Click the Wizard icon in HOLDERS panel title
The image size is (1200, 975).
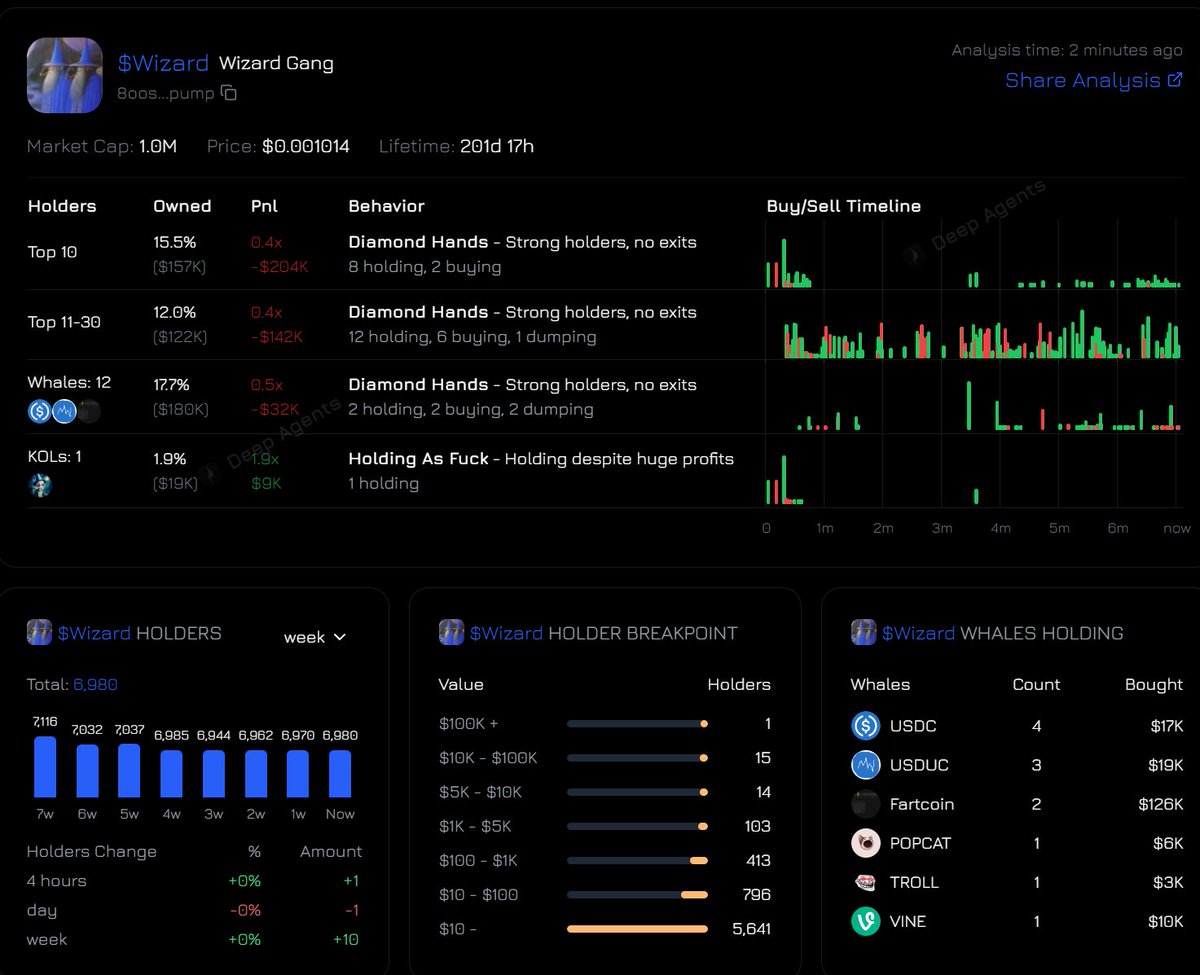tap(39, 633)
